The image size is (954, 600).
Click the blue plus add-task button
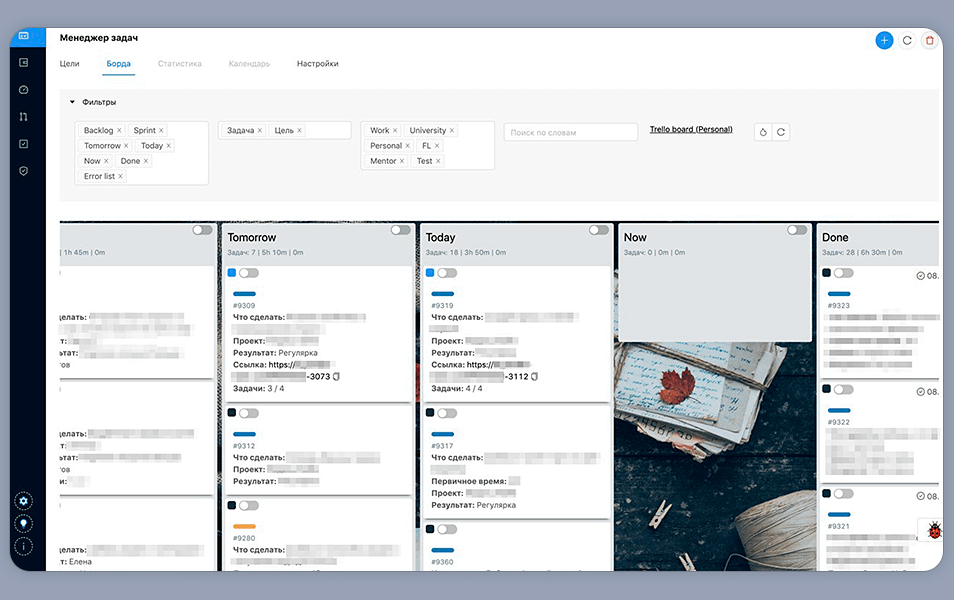coord(884,41)
